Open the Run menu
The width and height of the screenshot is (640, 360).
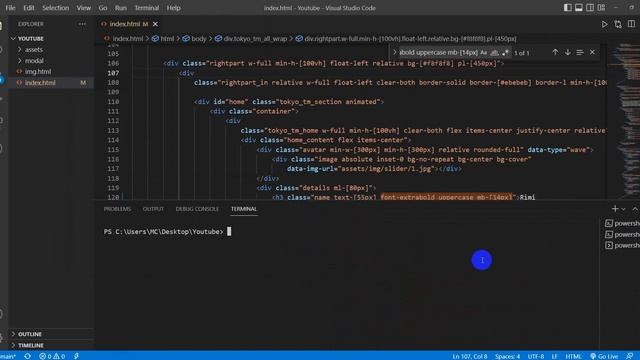(121, 8)
